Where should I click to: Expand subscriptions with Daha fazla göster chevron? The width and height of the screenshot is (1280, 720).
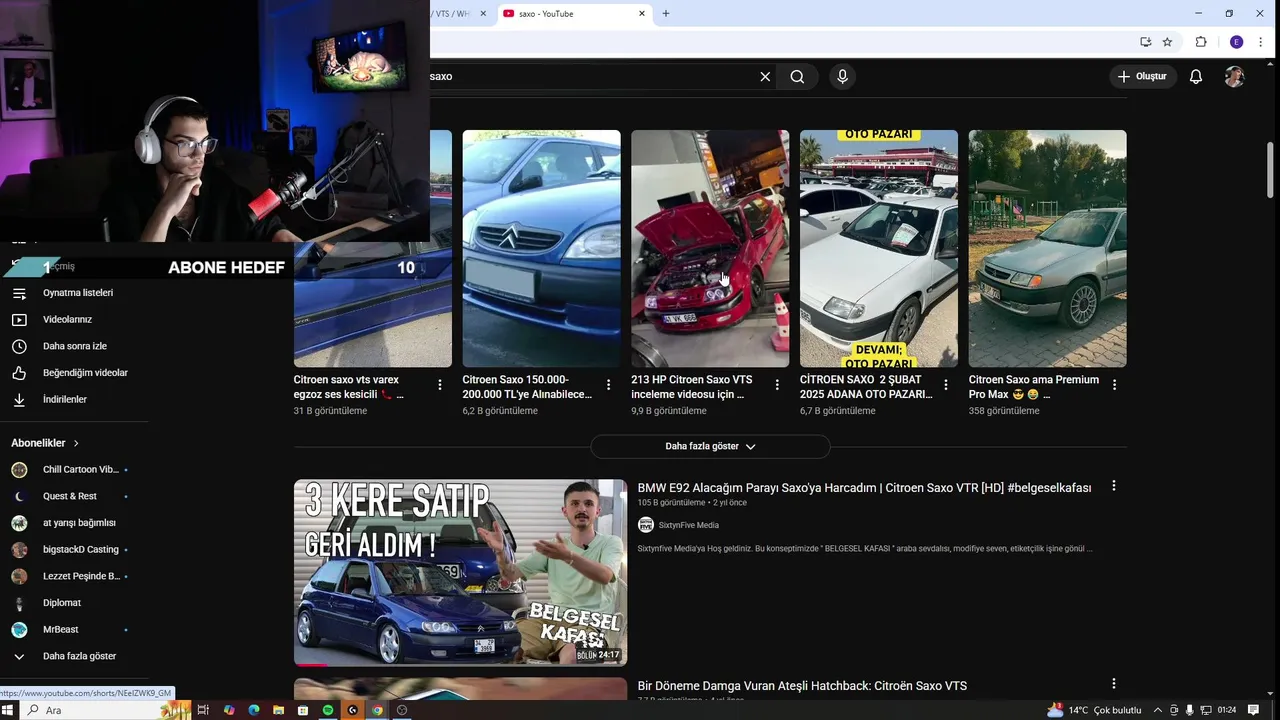[x=19, y=656]
